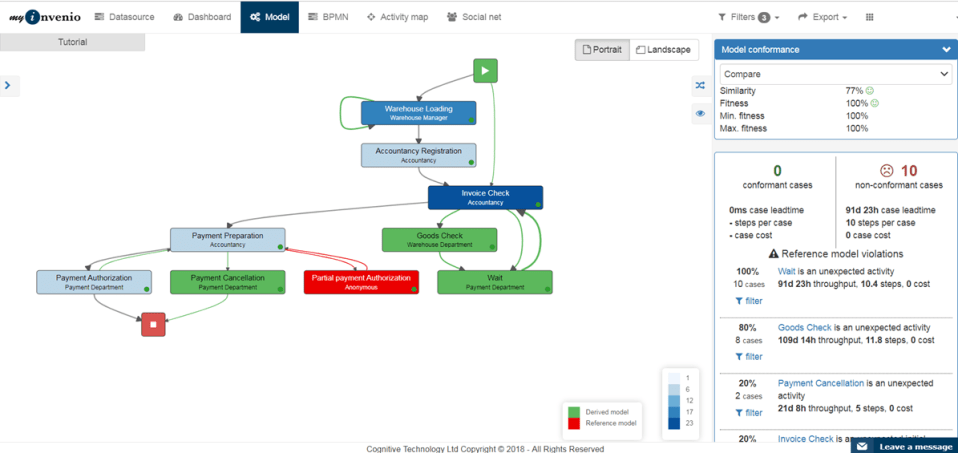Open the BPMN tab

(x=327, y=17)
